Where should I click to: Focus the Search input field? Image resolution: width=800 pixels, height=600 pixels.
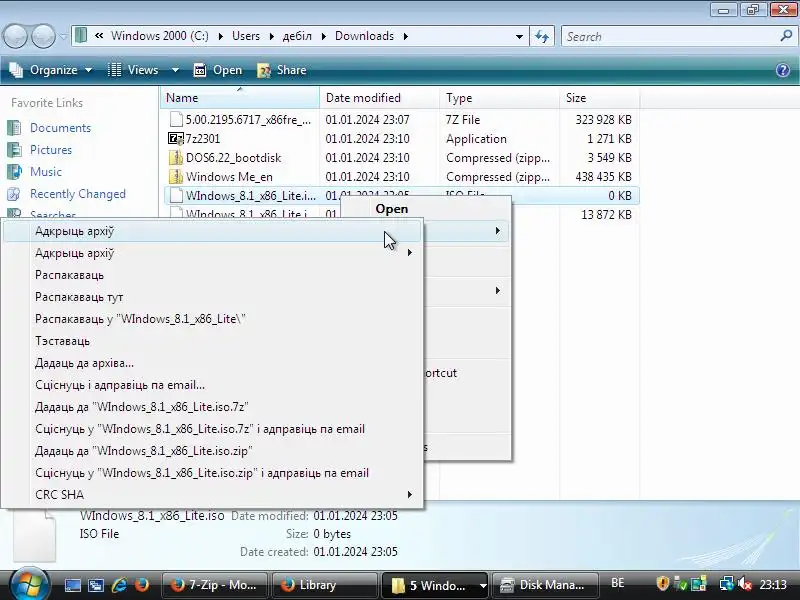coord(670,36)
